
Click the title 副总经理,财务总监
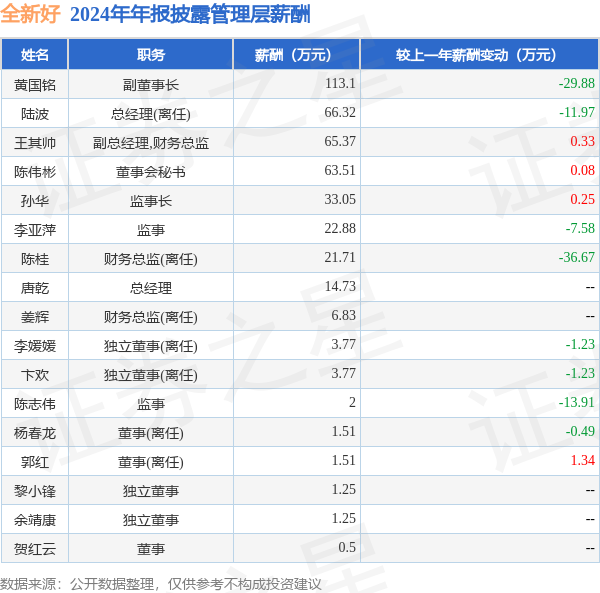(151, 143)
